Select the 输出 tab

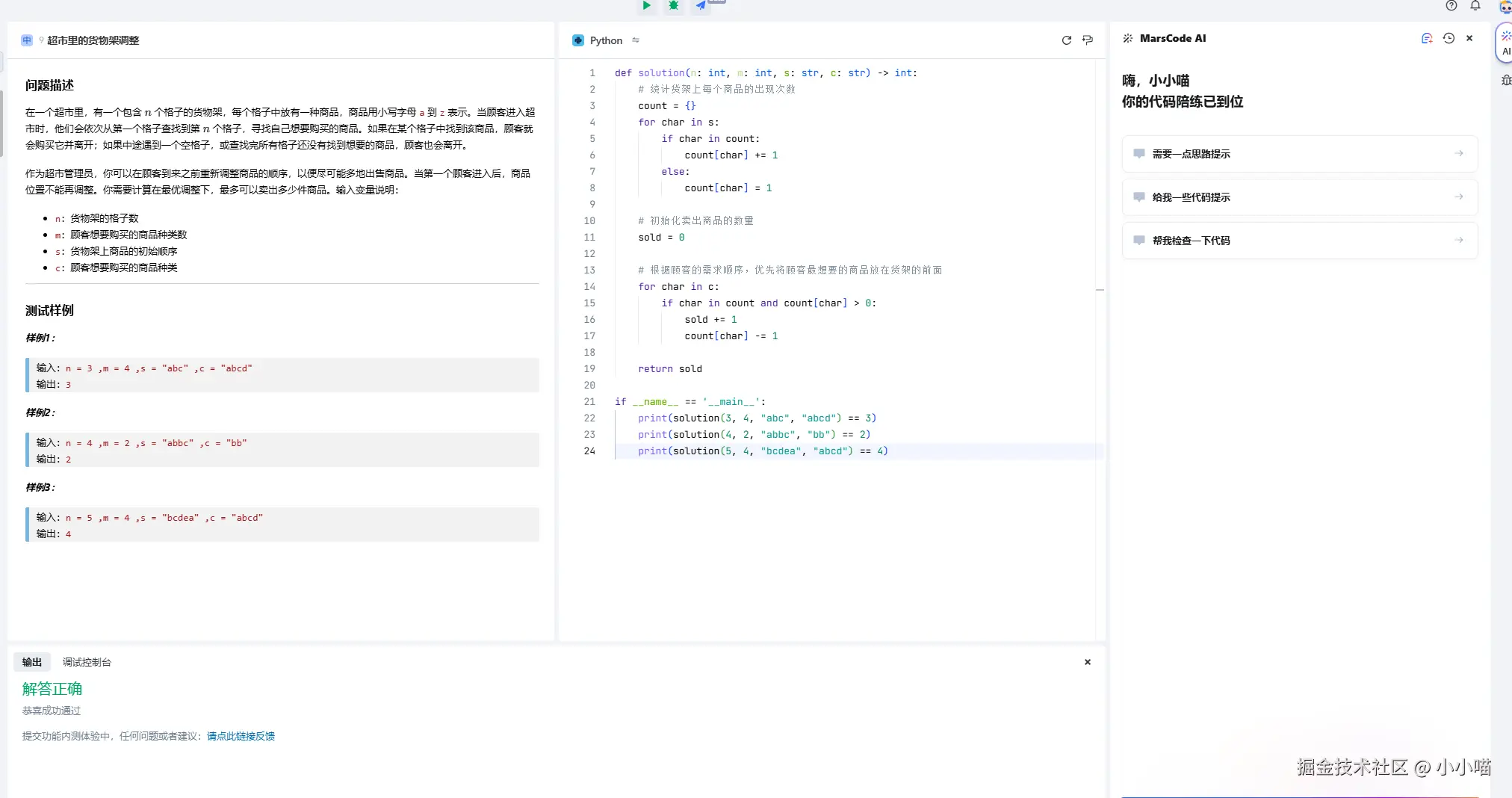(x=32, y=662)
